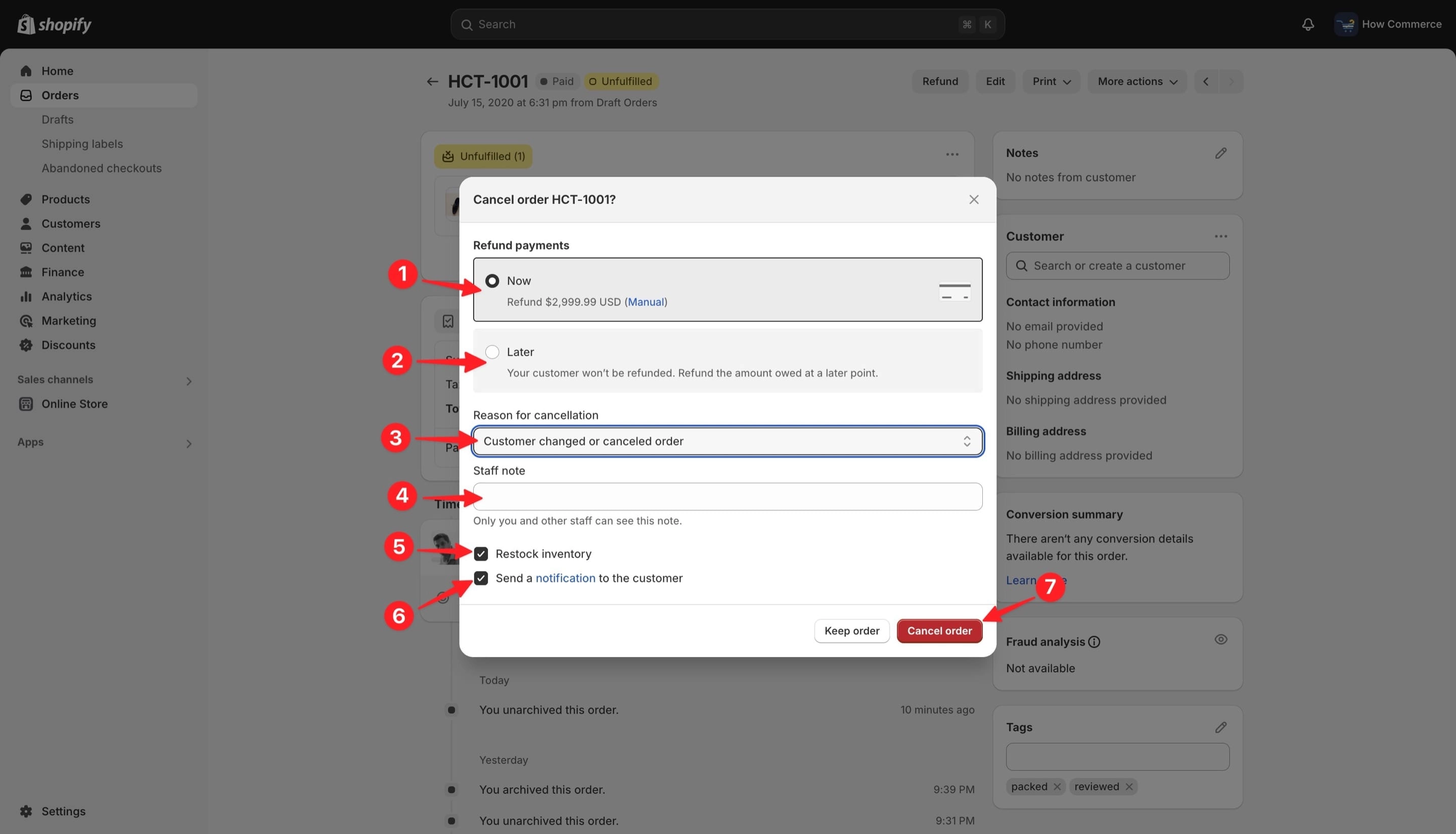Click the top Search bar
The height and width of the screenshot is (834, 1456).
click(727, 24)
